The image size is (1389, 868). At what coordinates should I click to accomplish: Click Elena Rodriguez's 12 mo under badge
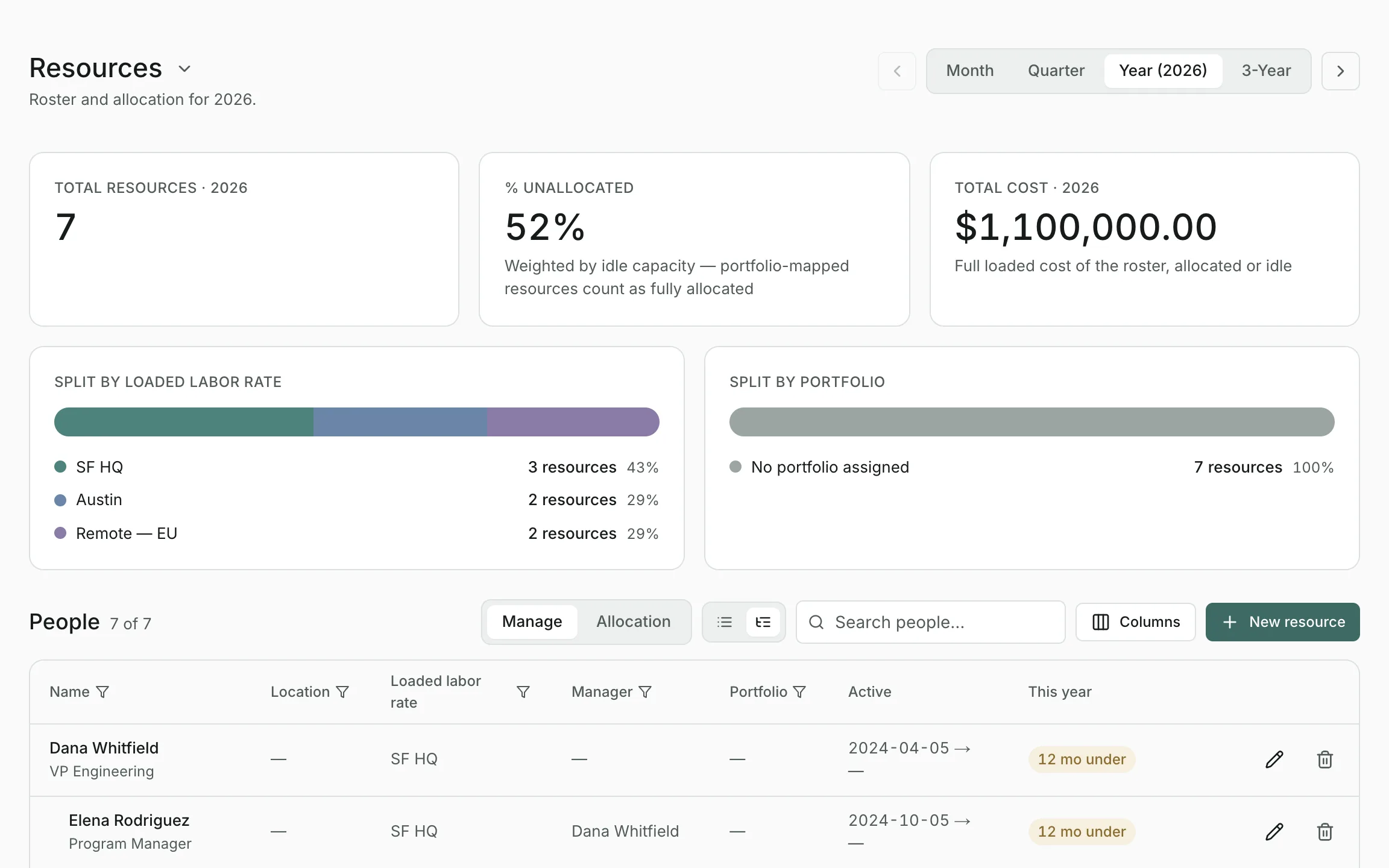coord(1082,832)
